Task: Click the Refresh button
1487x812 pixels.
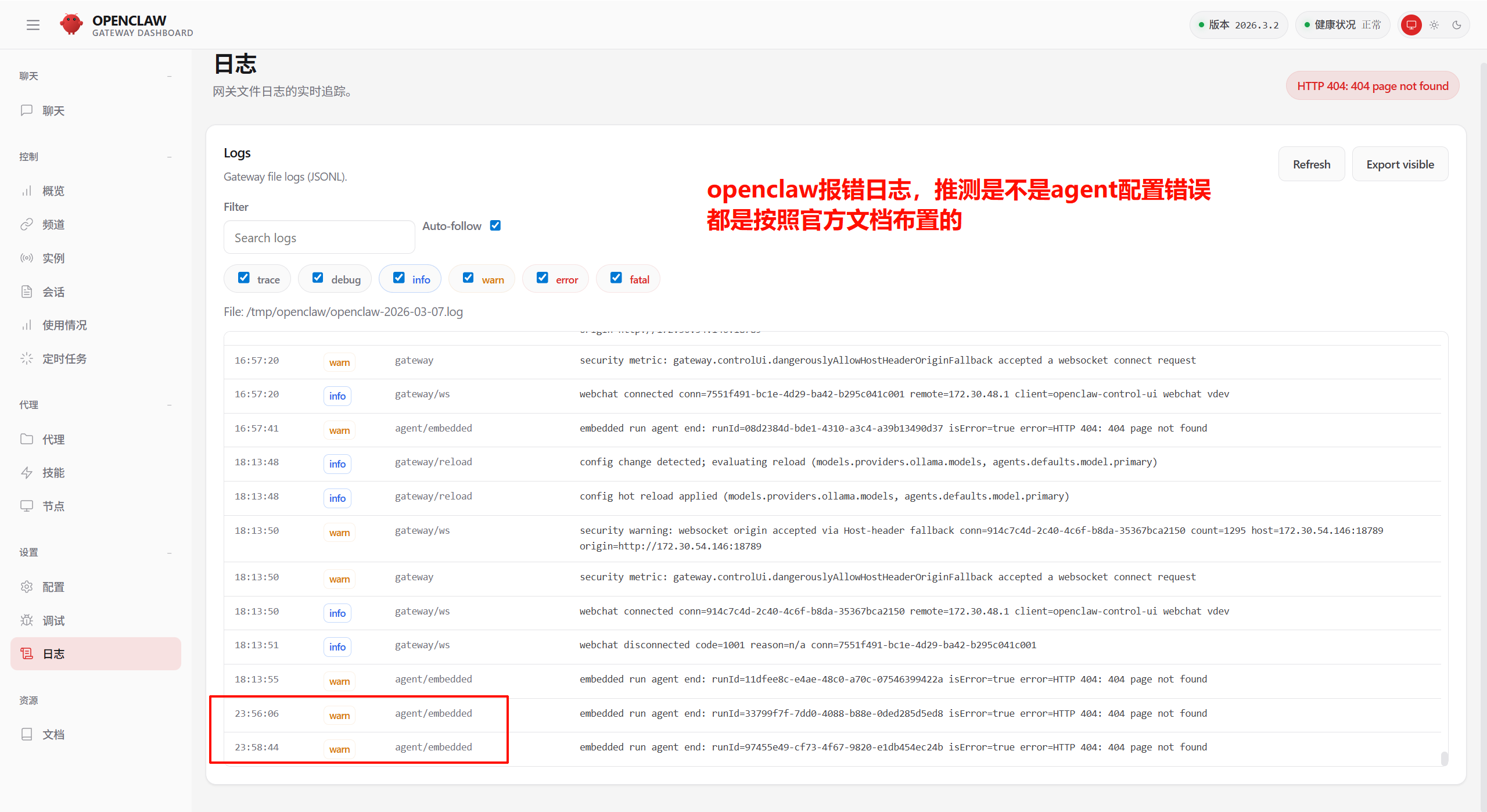Action: point(1311,164)
